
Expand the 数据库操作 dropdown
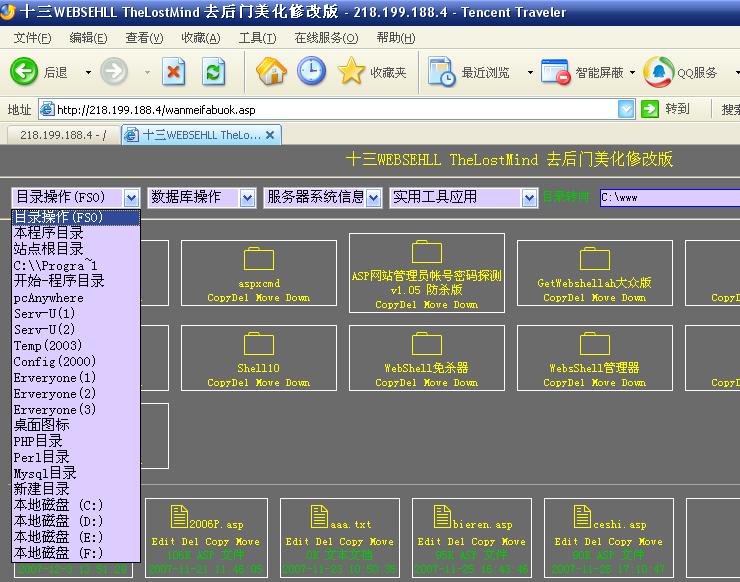tap(247, 198)
